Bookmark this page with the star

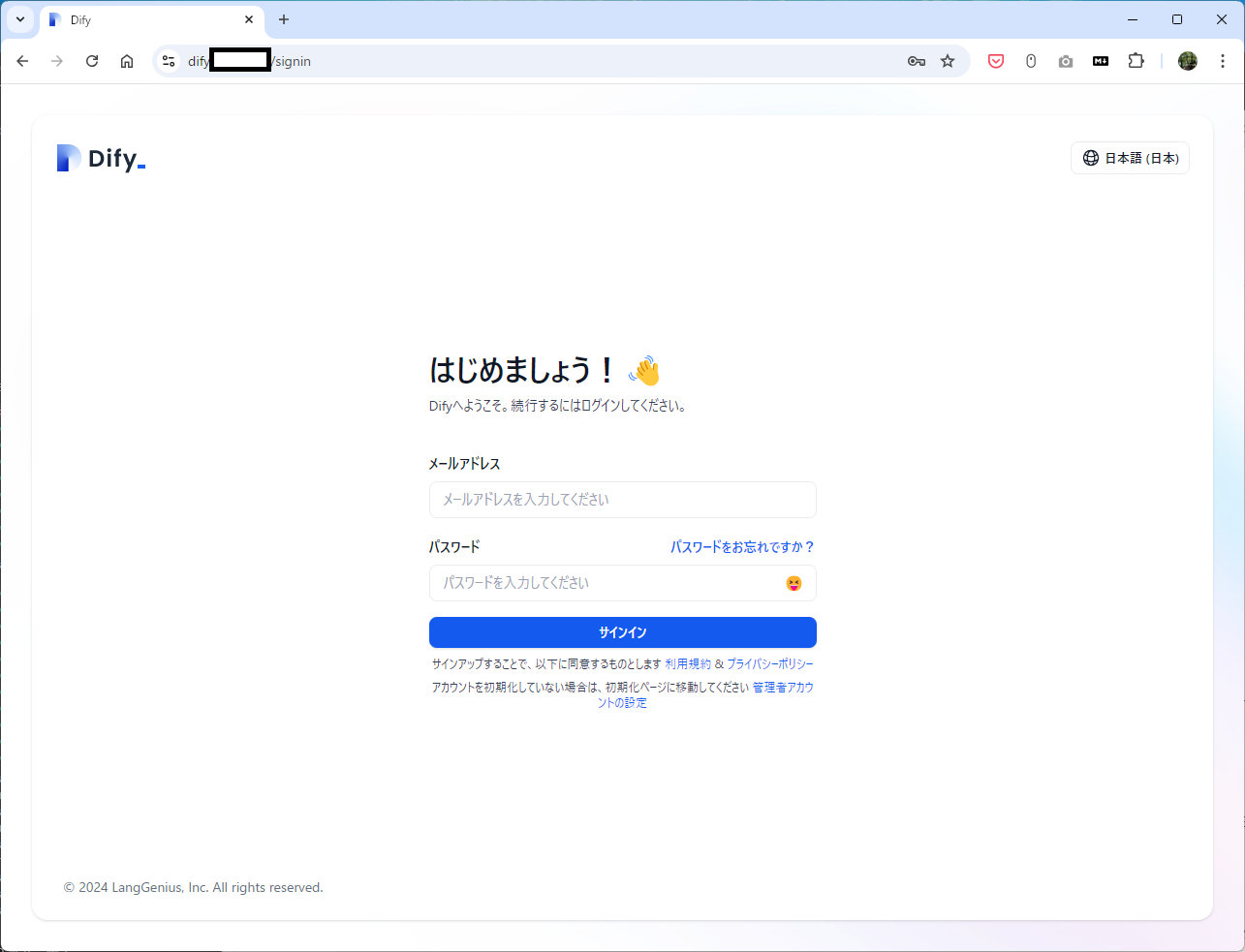point(948,61)
